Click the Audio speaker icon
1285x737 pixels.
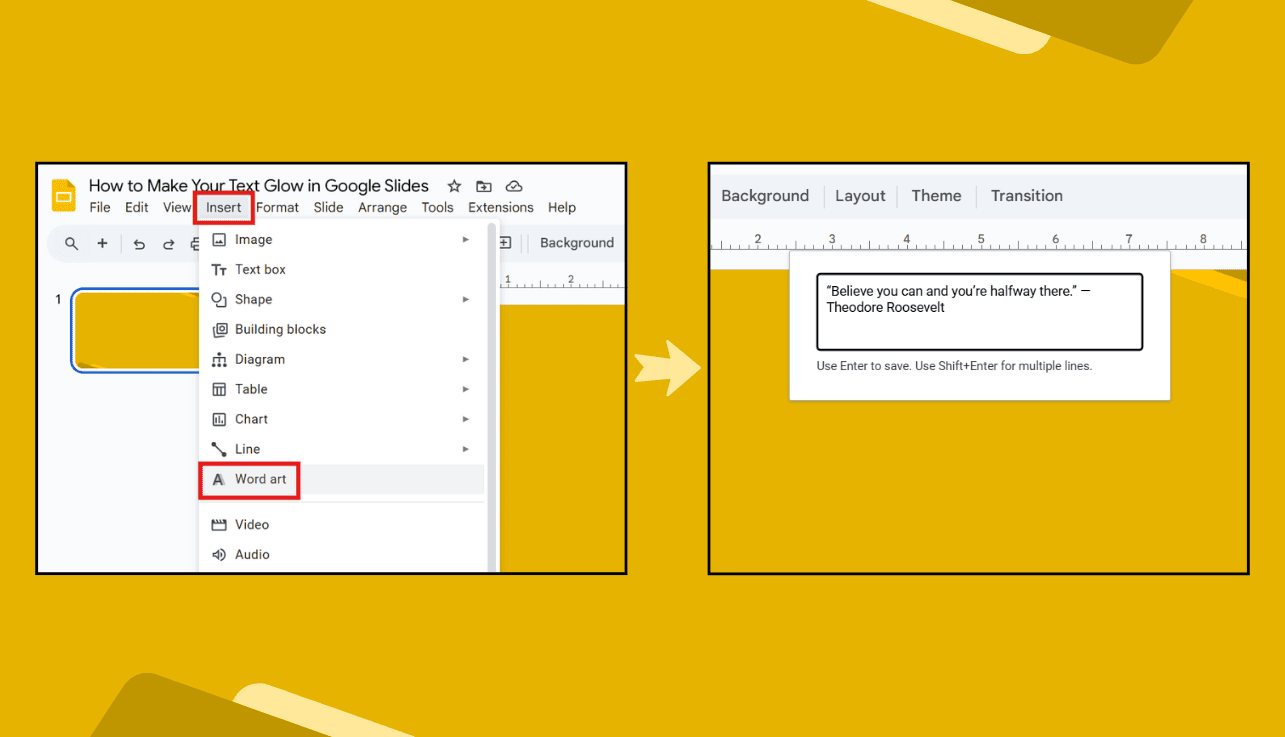pyautogui.click(x=218, y=554)
